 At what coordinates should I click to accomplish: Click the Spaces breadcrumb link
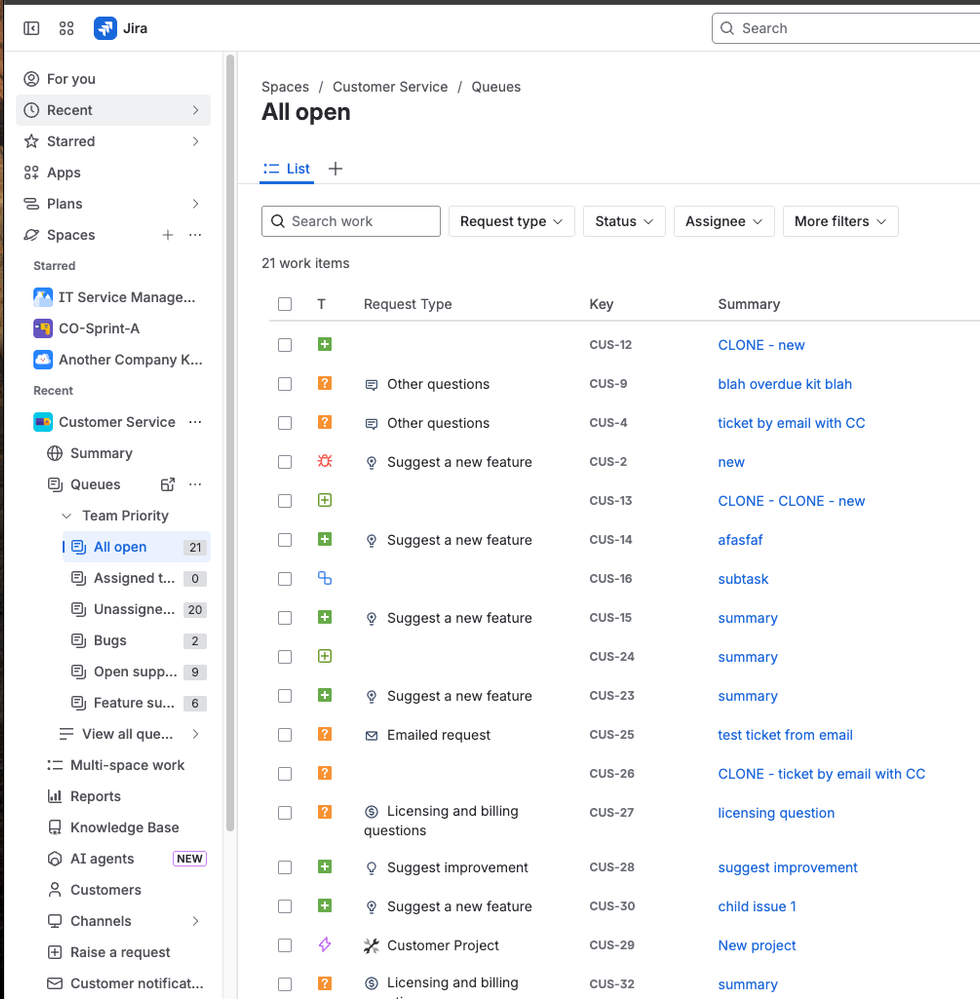click(x=285, y=87)
